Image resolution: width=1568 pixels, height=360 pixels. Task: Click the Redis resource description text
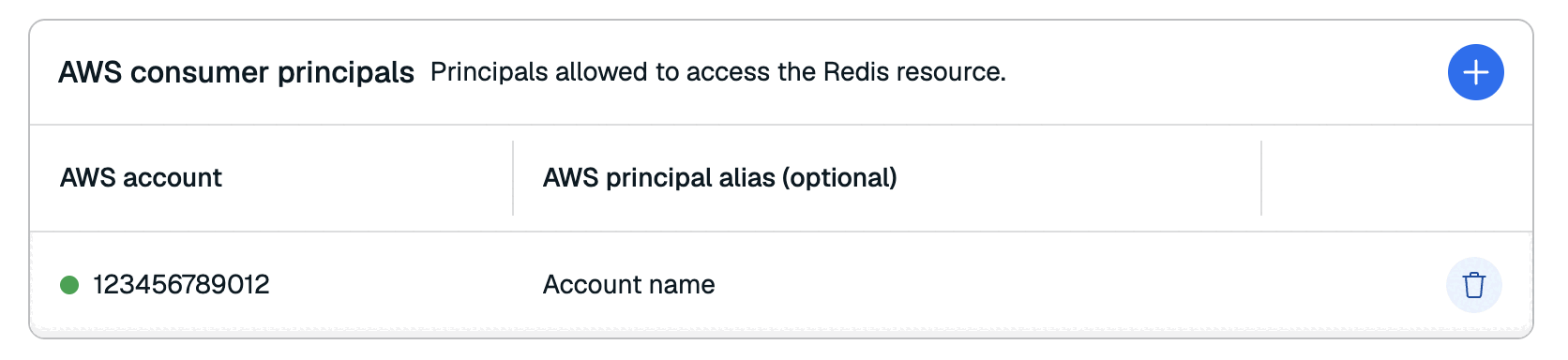click(x=717, y=72)
